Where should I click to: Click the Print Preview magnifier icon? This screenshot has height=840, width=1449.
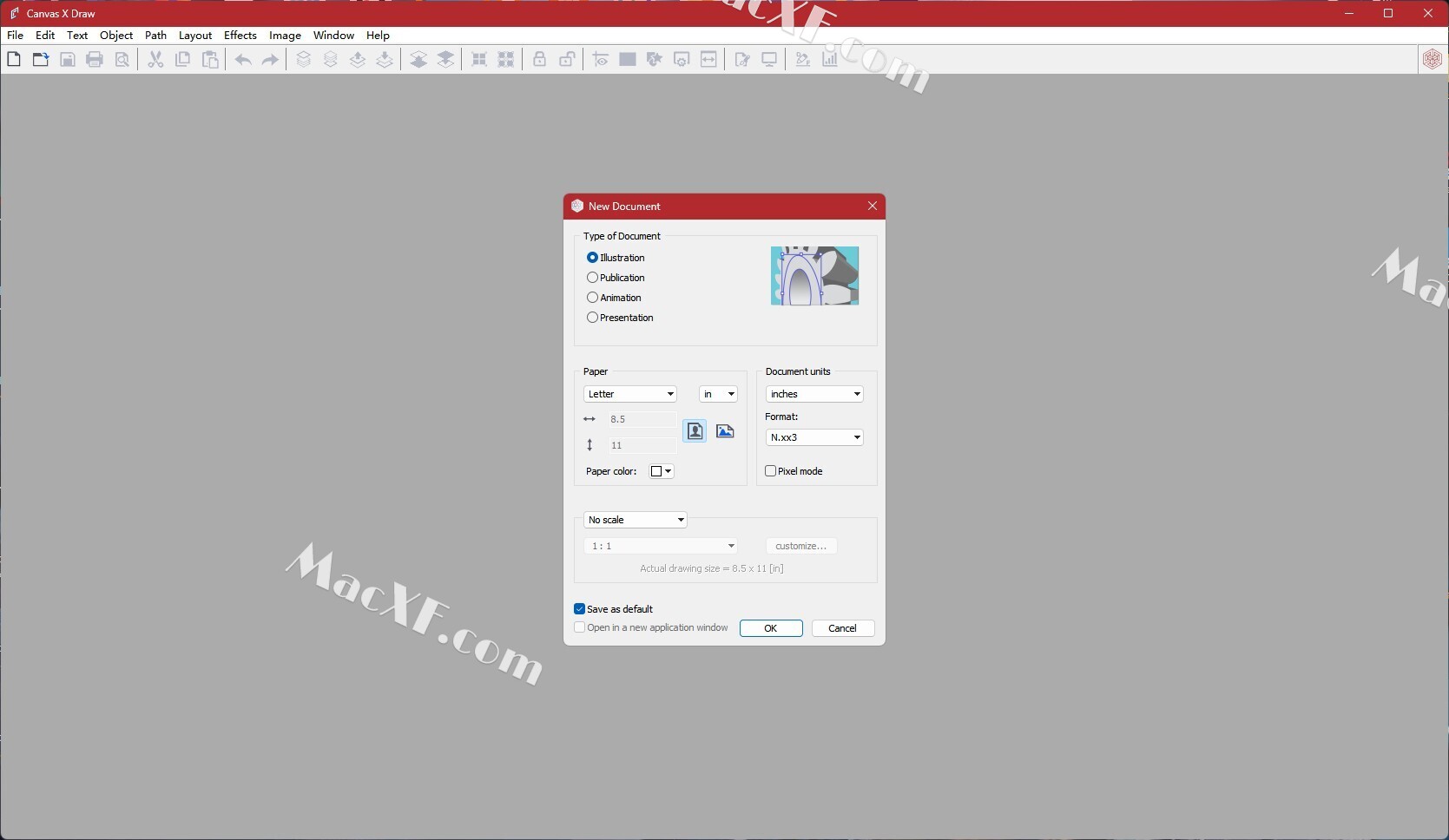tap(122, 59)
